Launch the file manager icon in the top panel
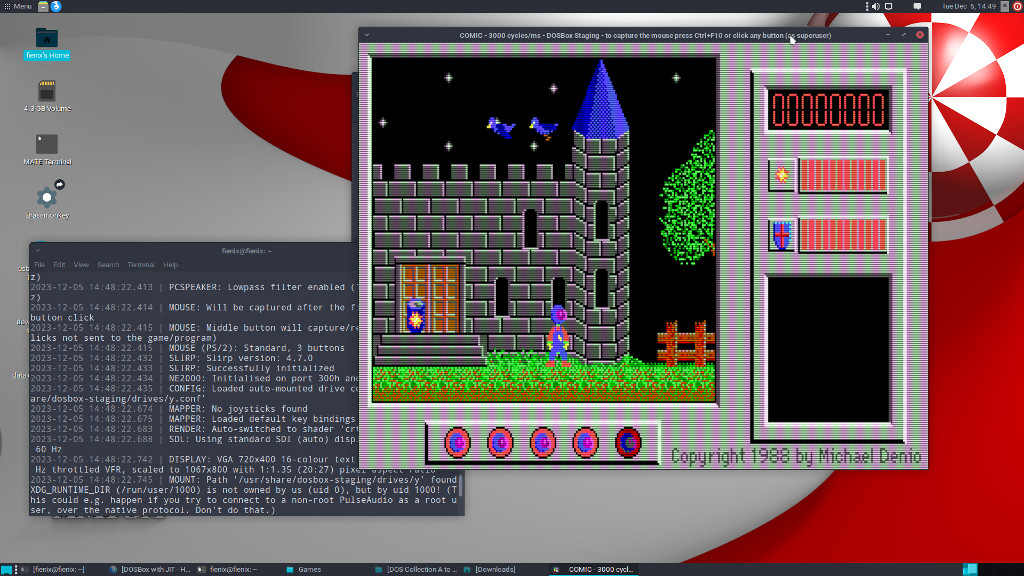This screenshot has height=576, width=1024. (43, 7)
